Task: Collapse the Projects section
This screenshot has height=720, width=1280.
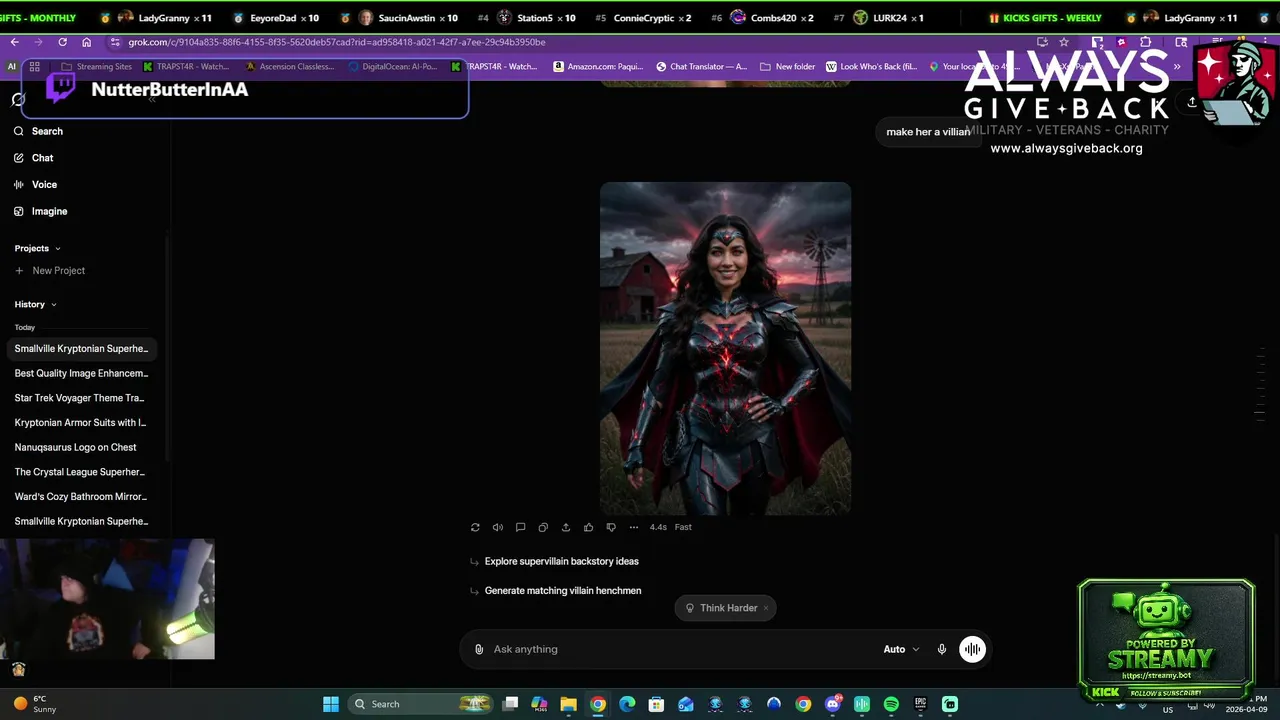Action: [38, 248]
